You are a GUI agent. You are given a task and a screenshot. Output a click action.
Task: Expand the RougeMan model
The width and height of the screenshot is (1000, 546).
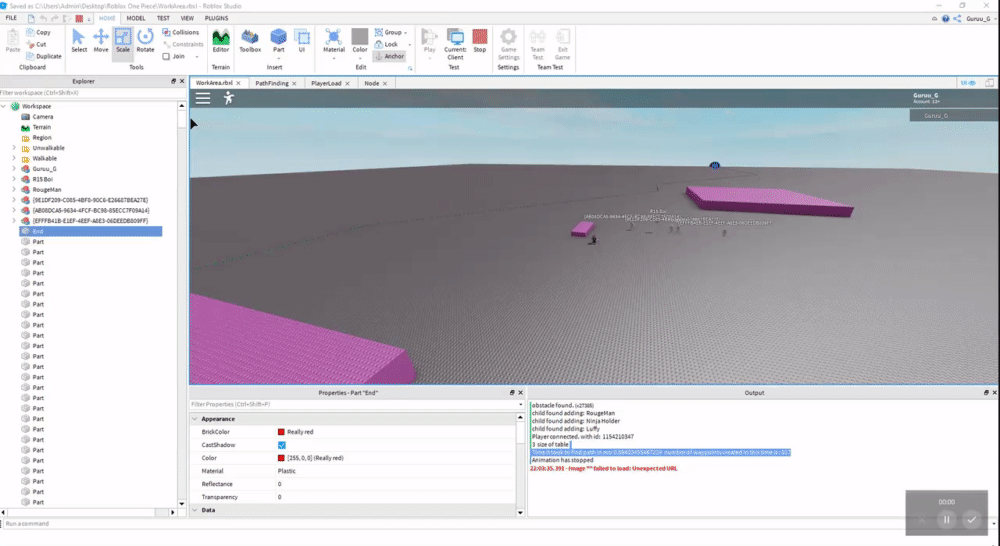(14, 189)
